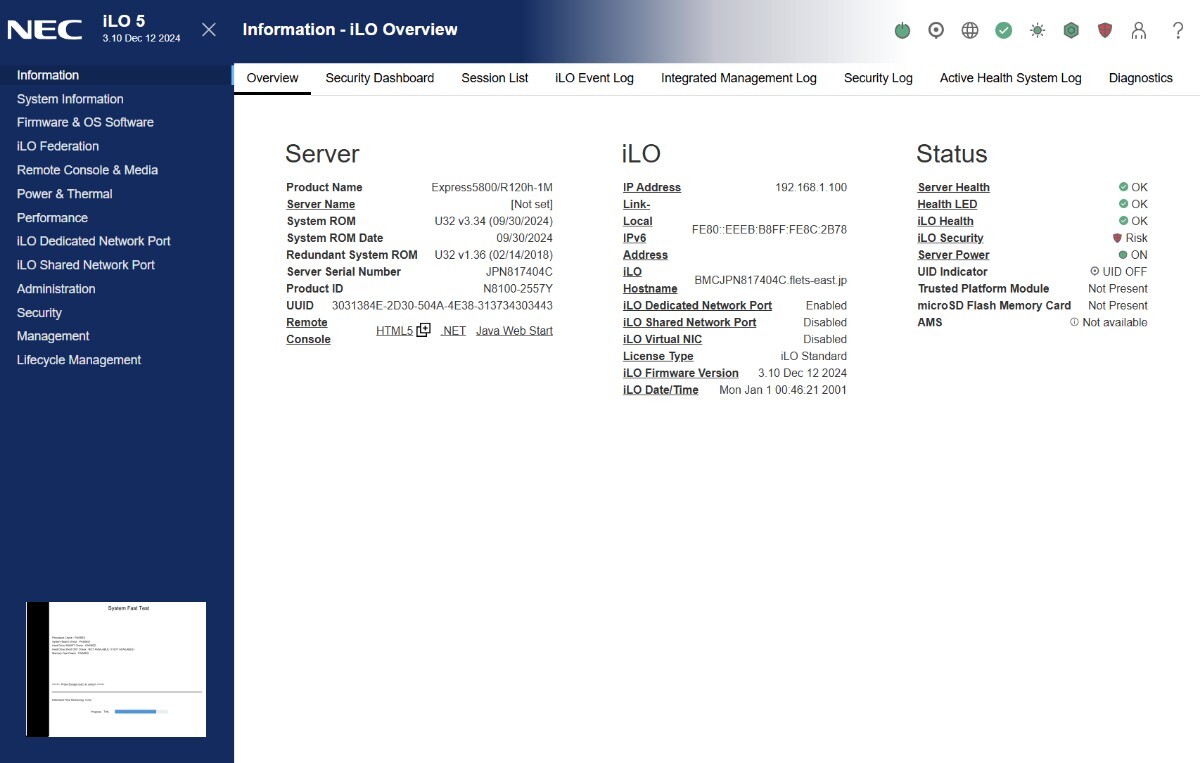Click the UUID value text
Image resolution: width=1200 pixels, height=763 pixels.
coord(442,306)
